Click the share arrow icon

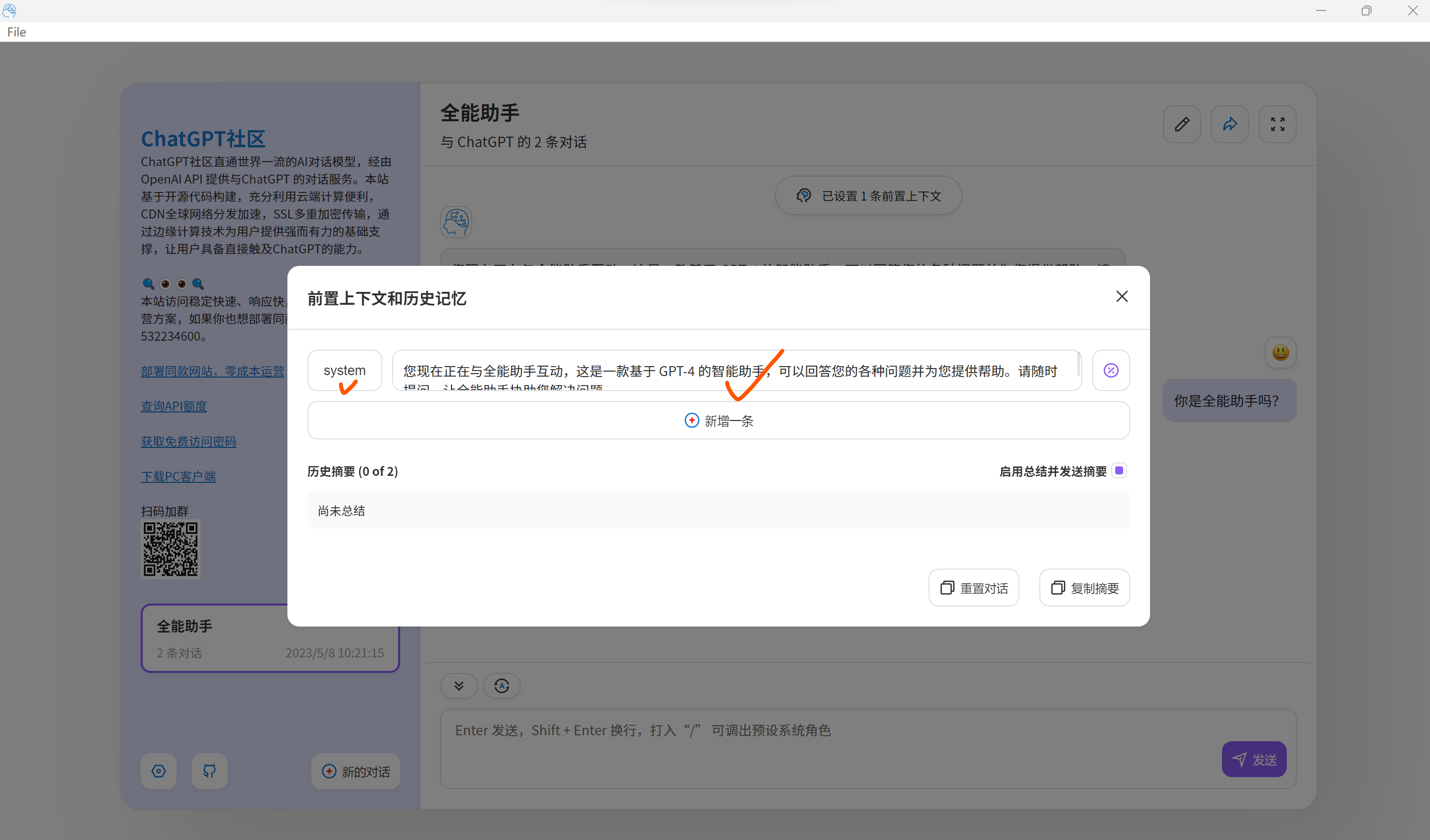(1230, 124)
